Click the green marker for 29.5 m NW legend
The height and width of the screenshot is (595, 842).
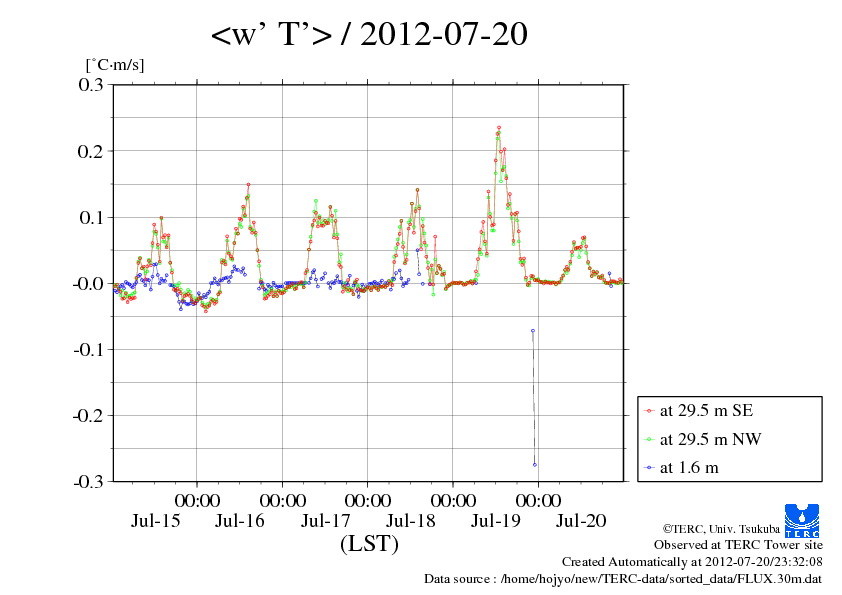pyautogui.click(x=649, y=440)
